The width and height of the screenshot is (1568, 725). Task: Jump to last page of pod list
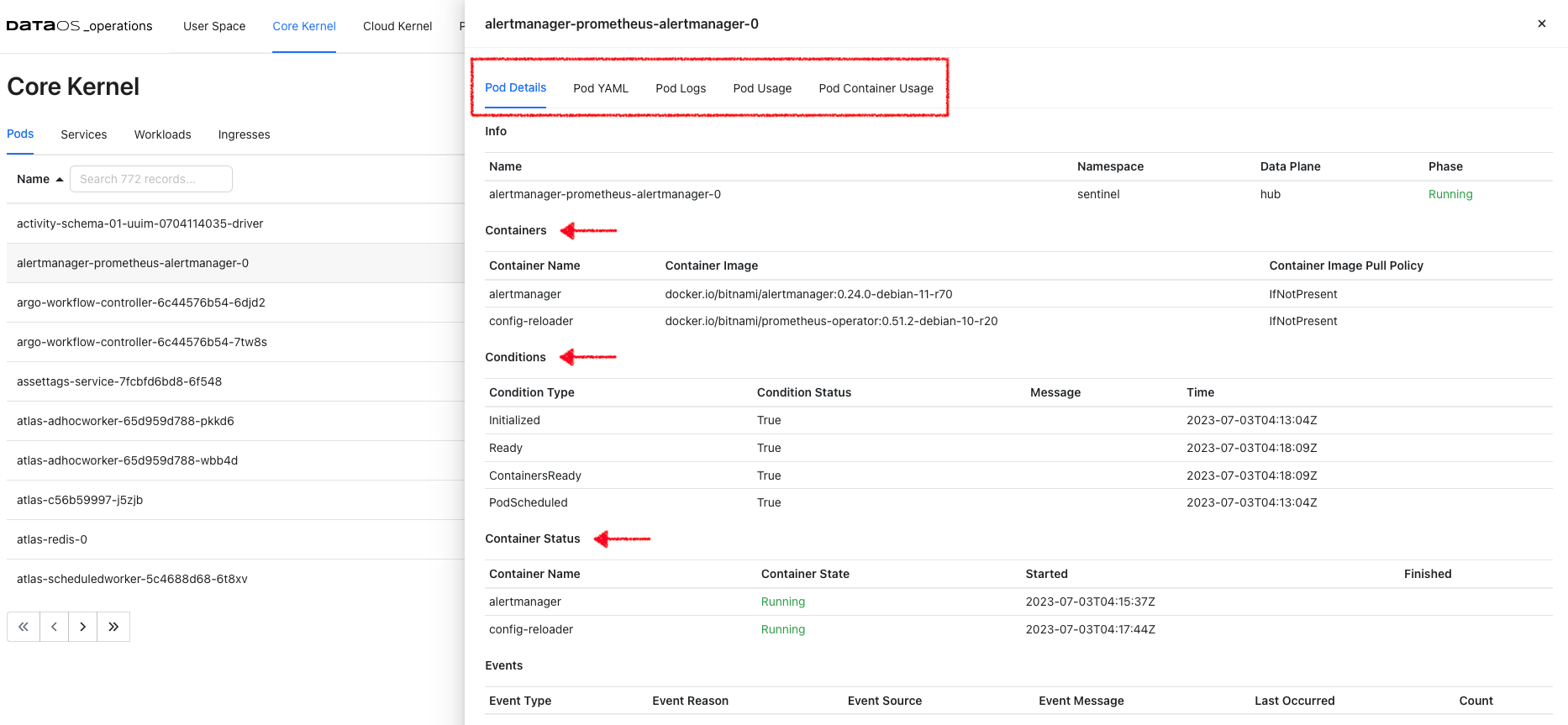tap(113, 627)
